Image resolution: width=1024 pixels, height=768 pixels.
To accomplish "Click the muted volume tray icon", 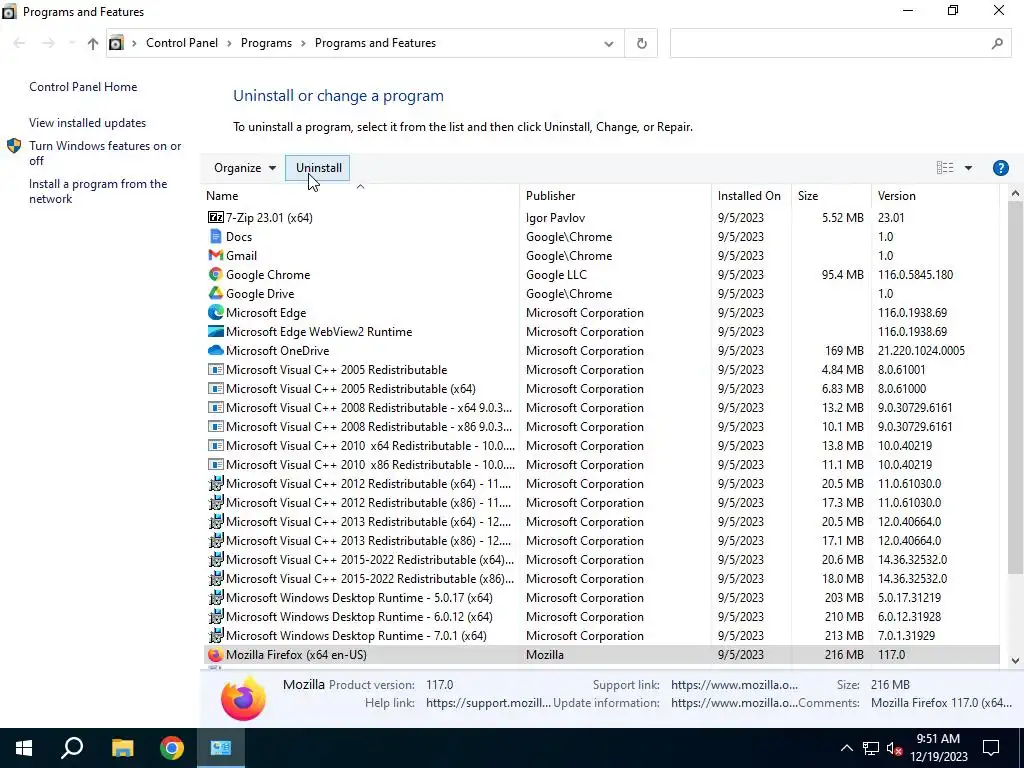I will click(x=895, y=748).
